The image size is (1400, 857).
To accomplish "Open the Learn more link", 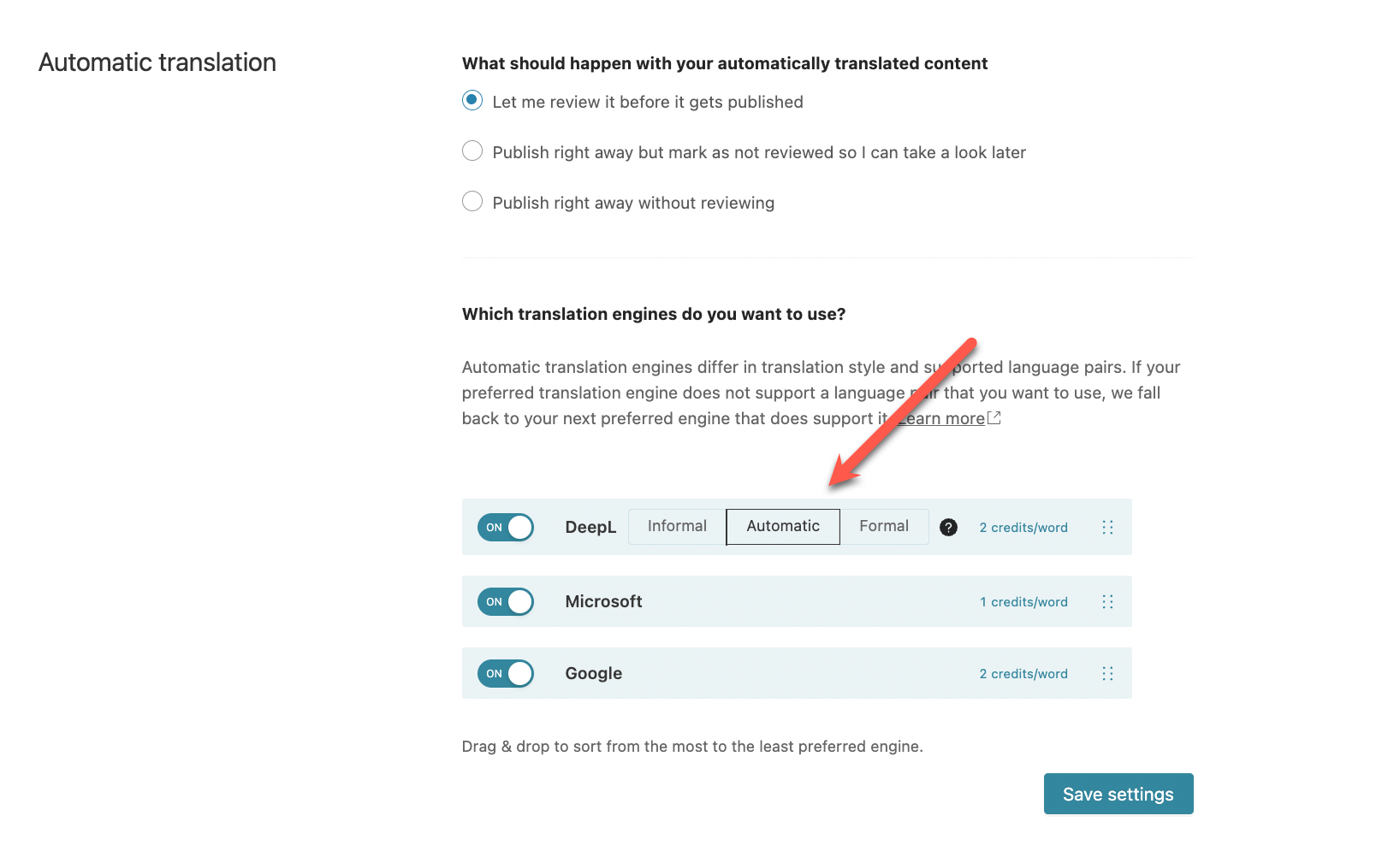I will (x=940, y=418).
